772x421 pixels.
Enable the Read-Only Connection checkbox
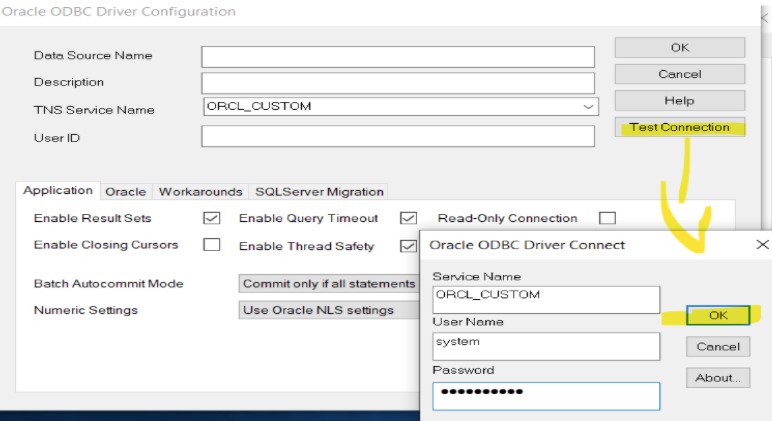(x=607, y=218)
